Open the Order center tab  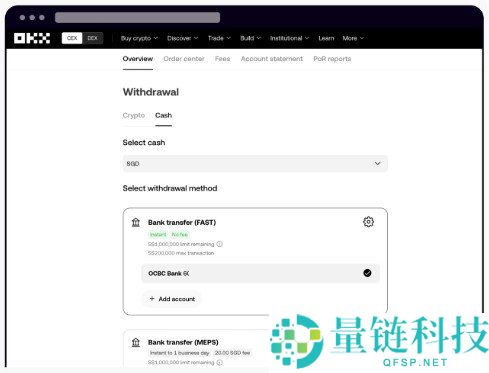(184, 59)
